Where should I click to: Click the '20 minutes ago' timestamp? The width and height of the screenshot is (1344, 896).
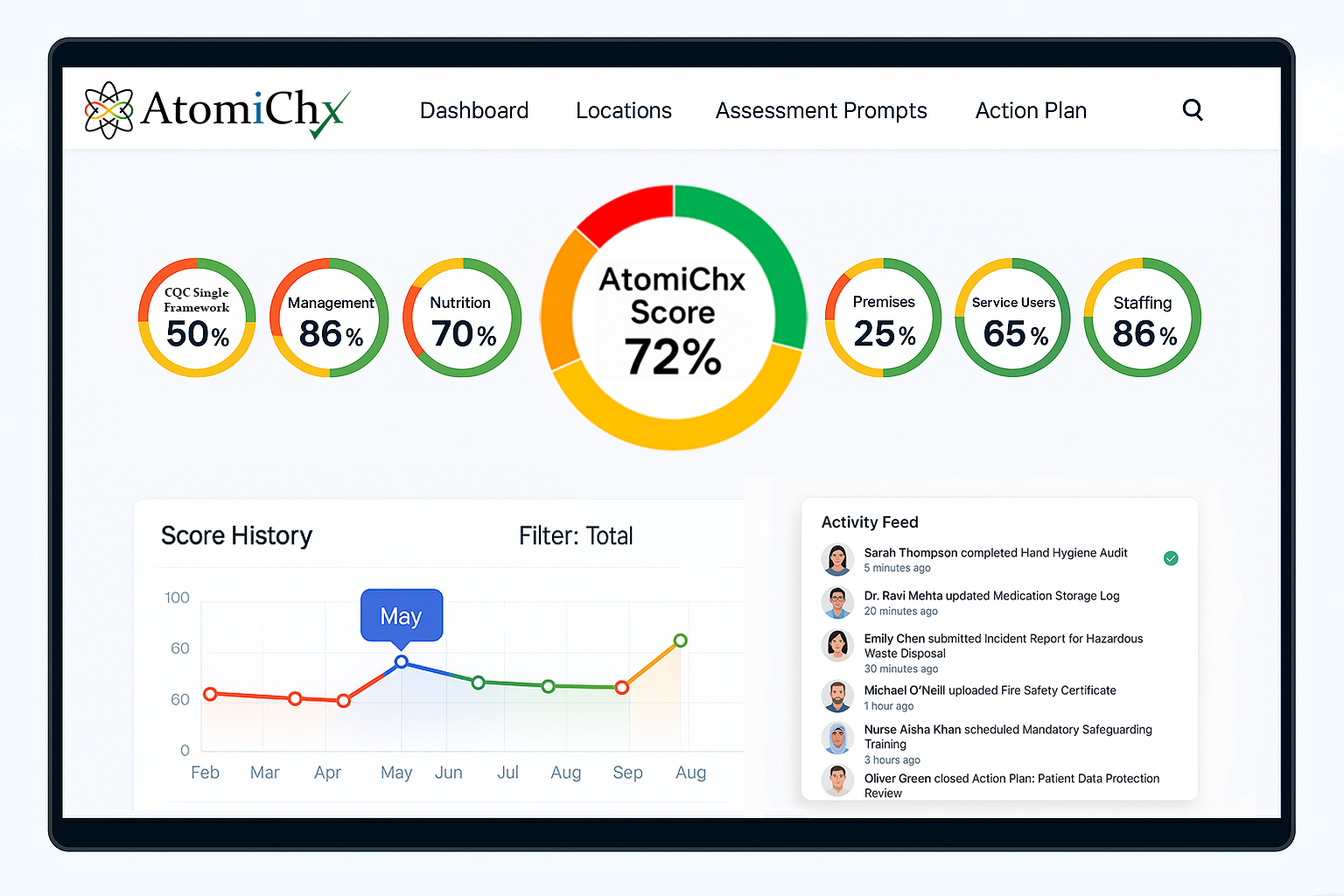(900, 612)
